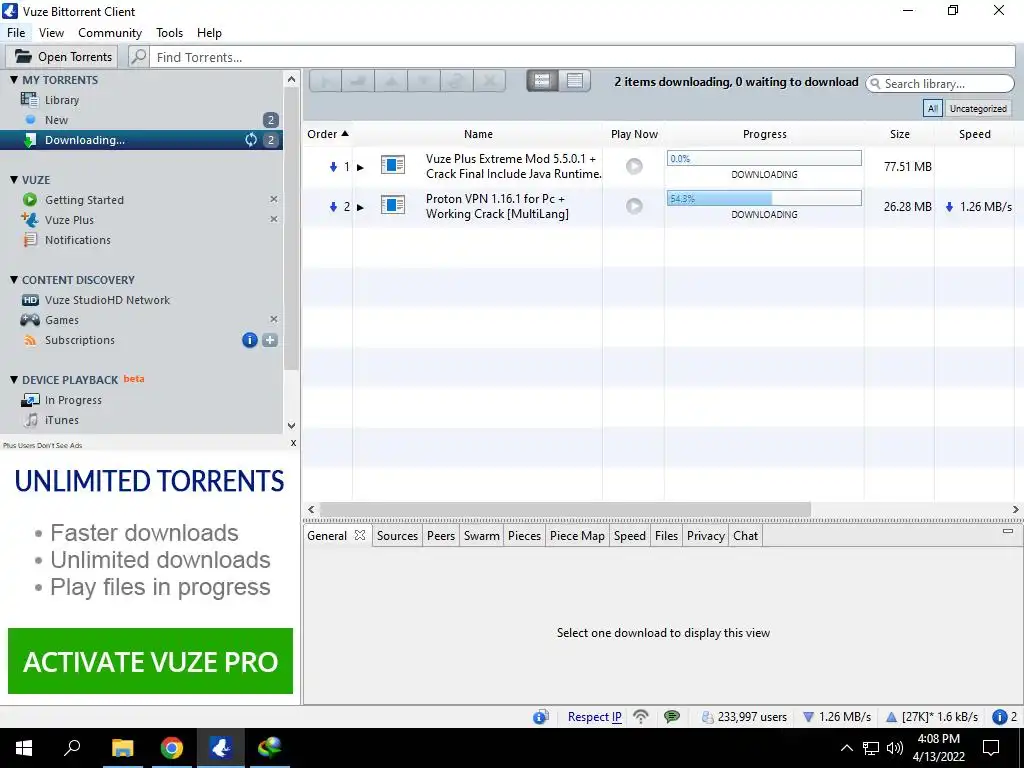Collapse the DEVICE PLAYBACK section
The image size is (1024, 768).
pyautogui.click(x=14, y=379)
